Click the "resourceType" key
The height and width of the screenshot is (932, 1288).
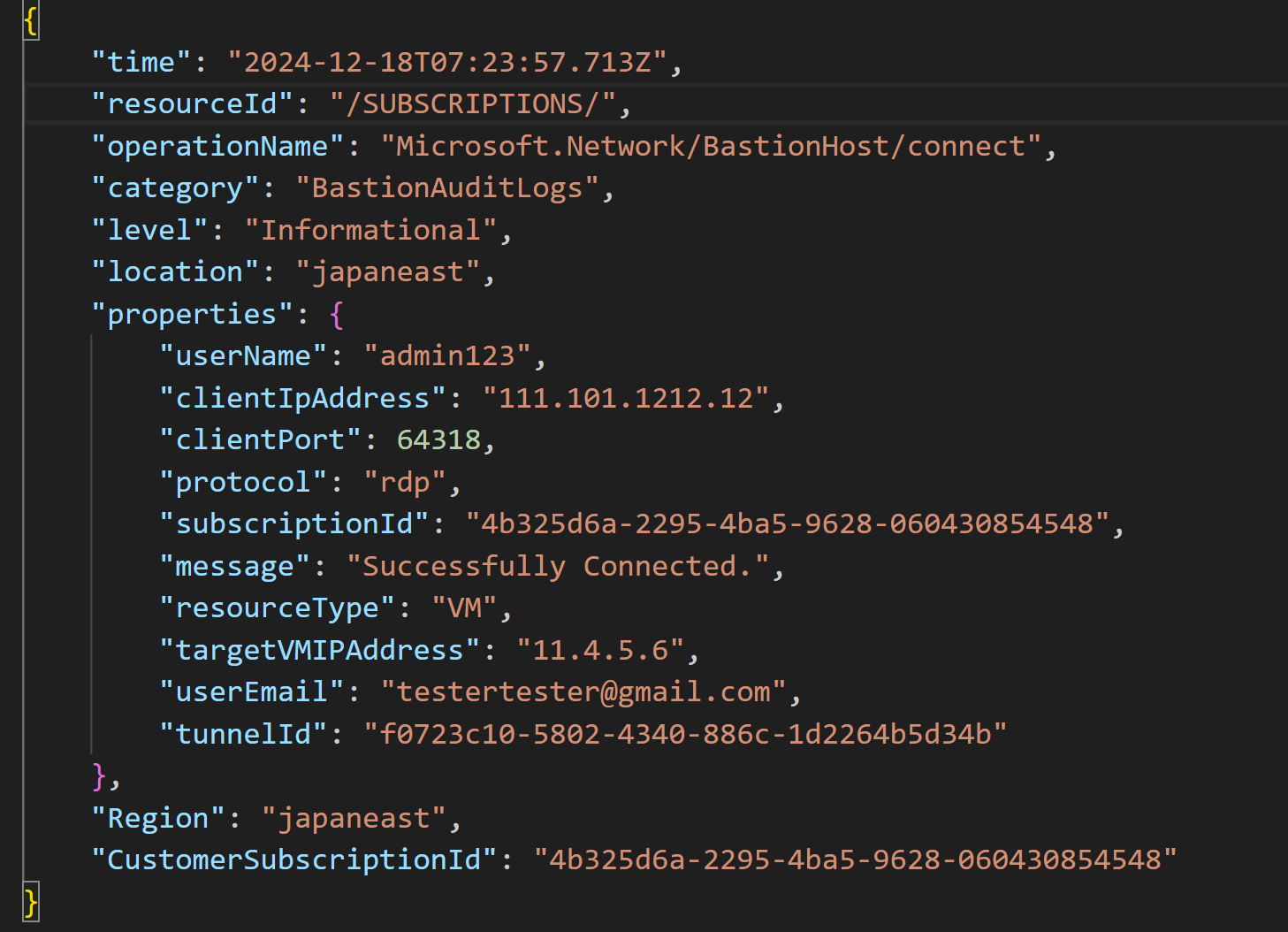point(278,608)
